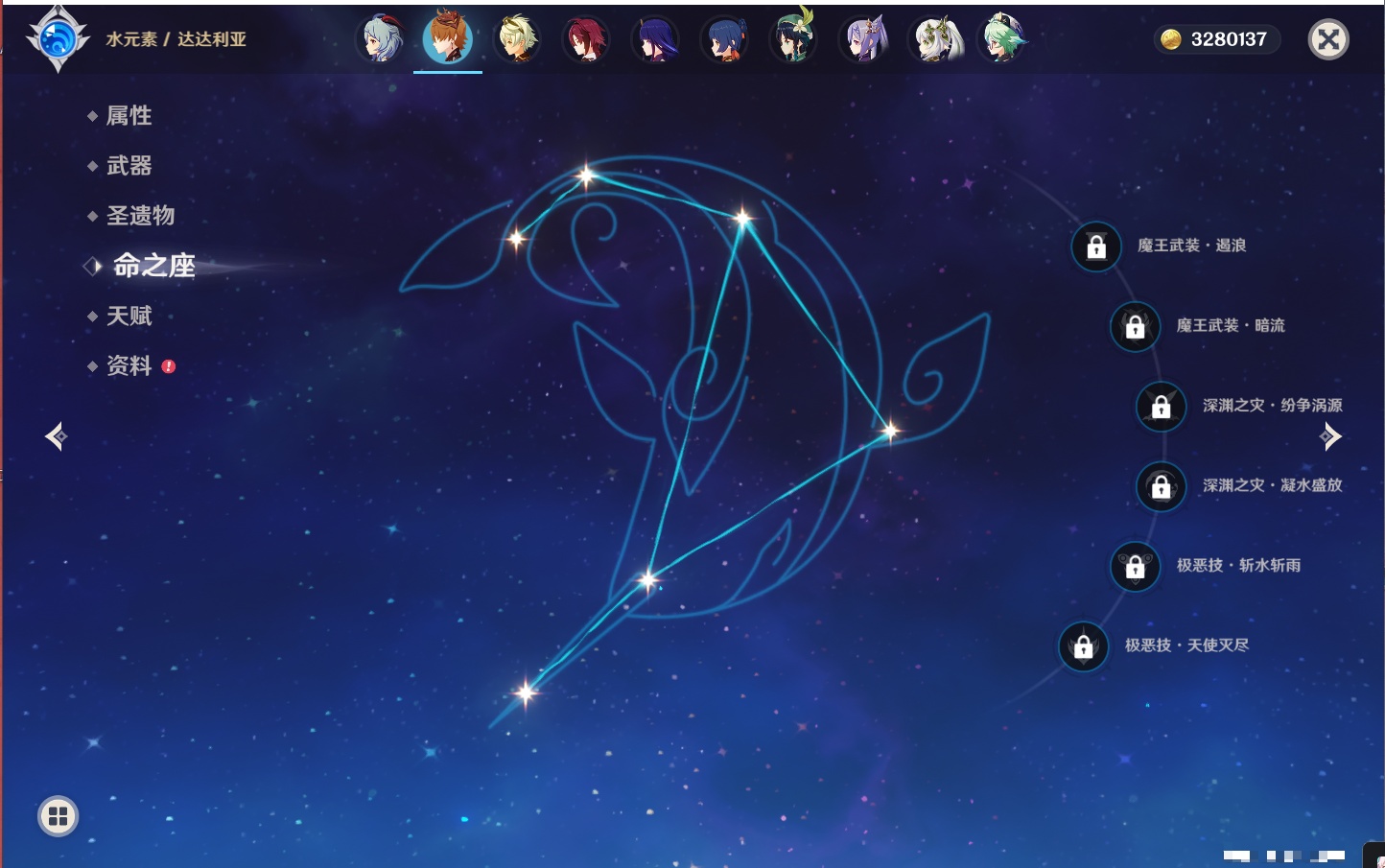Select the red-haired character portrait
This screenshot has height=868, width=1385.
tap(585, 40)
